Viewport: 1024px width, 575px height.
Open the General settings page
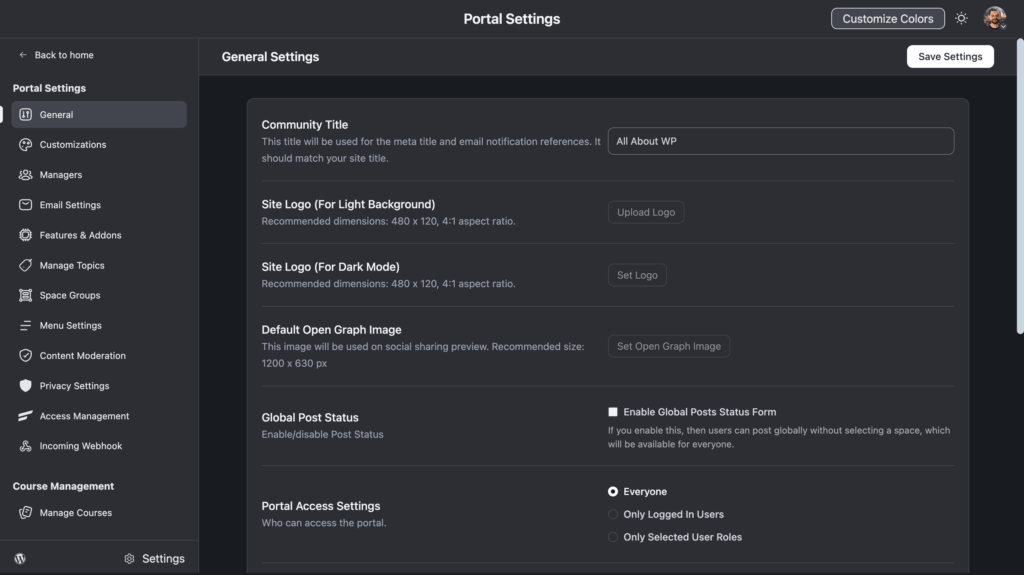[x=99, y=114]
